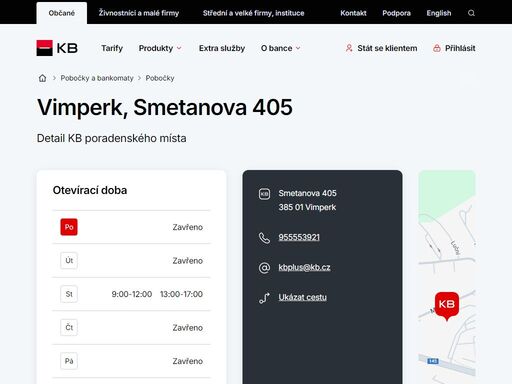Click the KB address icon beside Smetanova 405
Viewport: 512px width, 384px height.
[x=264, y=194]
